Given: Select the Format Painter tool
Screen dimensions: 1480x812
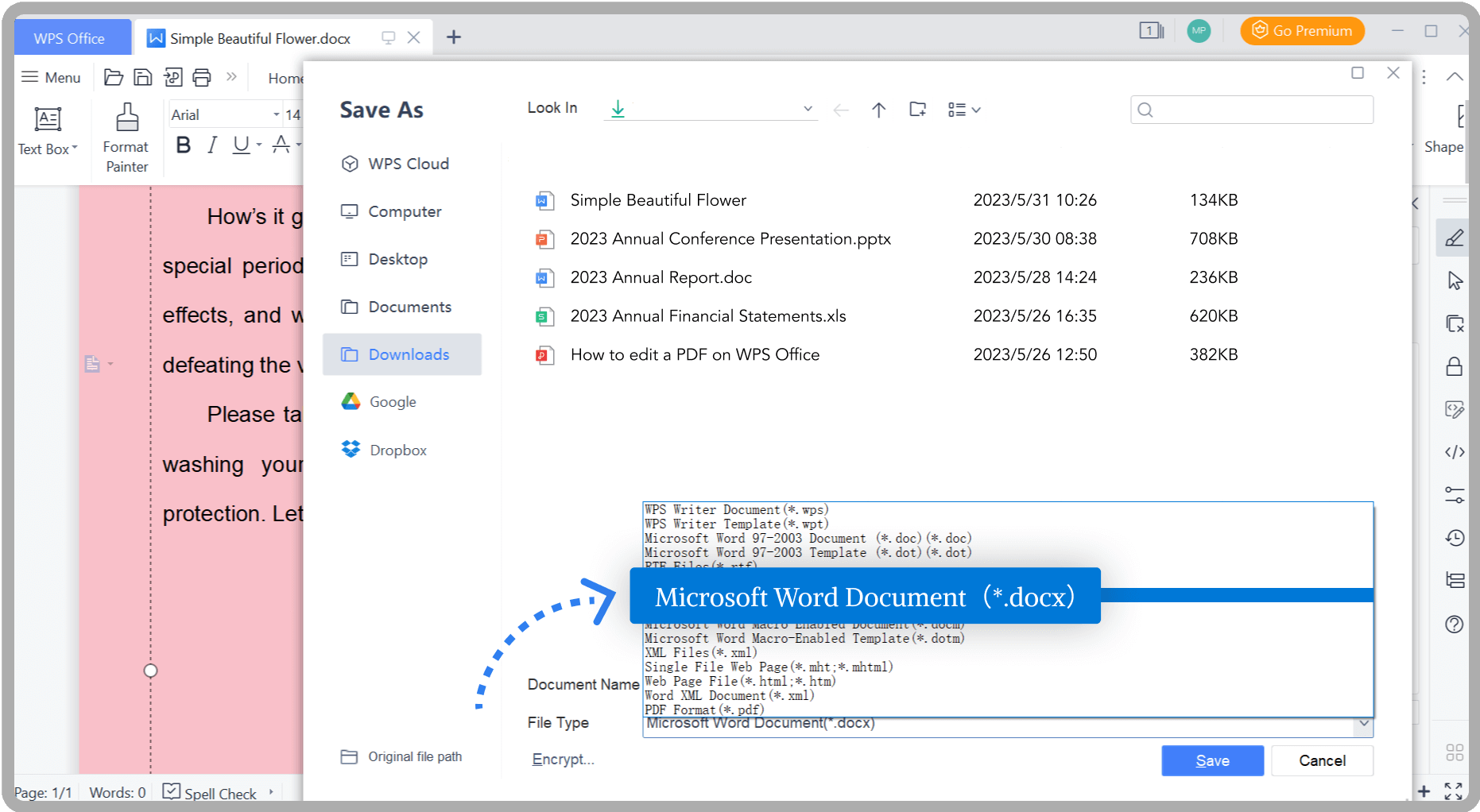Looking at the screenshot, I should (x=126, y=135).
